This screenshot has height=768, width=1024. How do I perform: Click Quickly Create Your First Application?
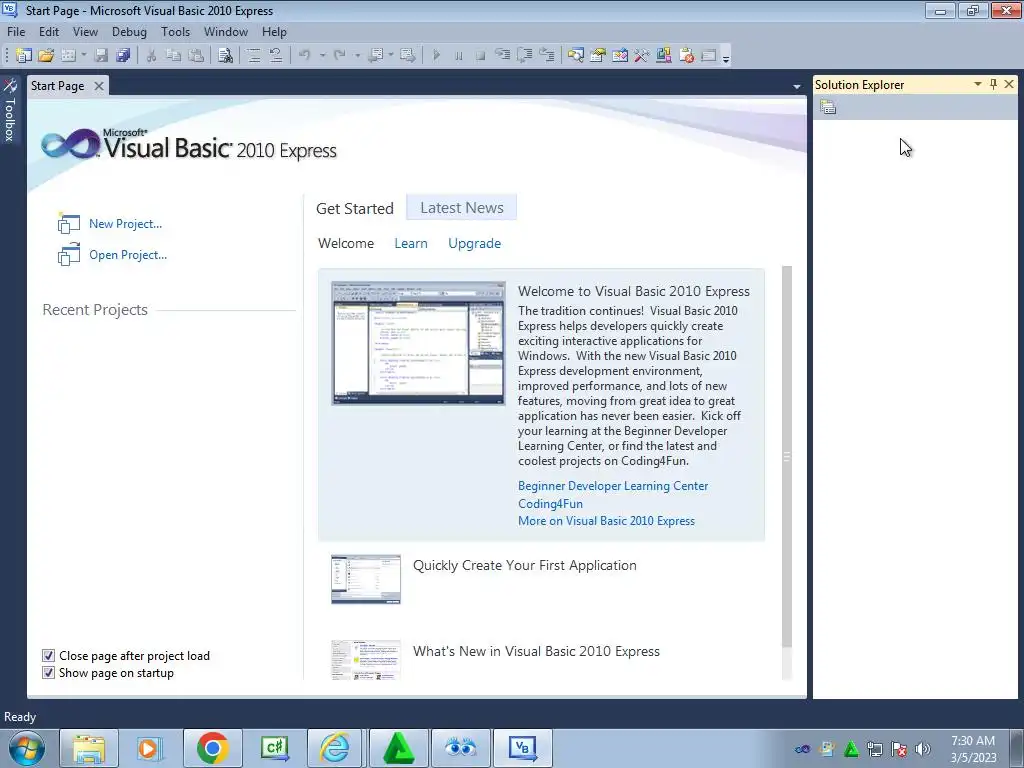524,566
